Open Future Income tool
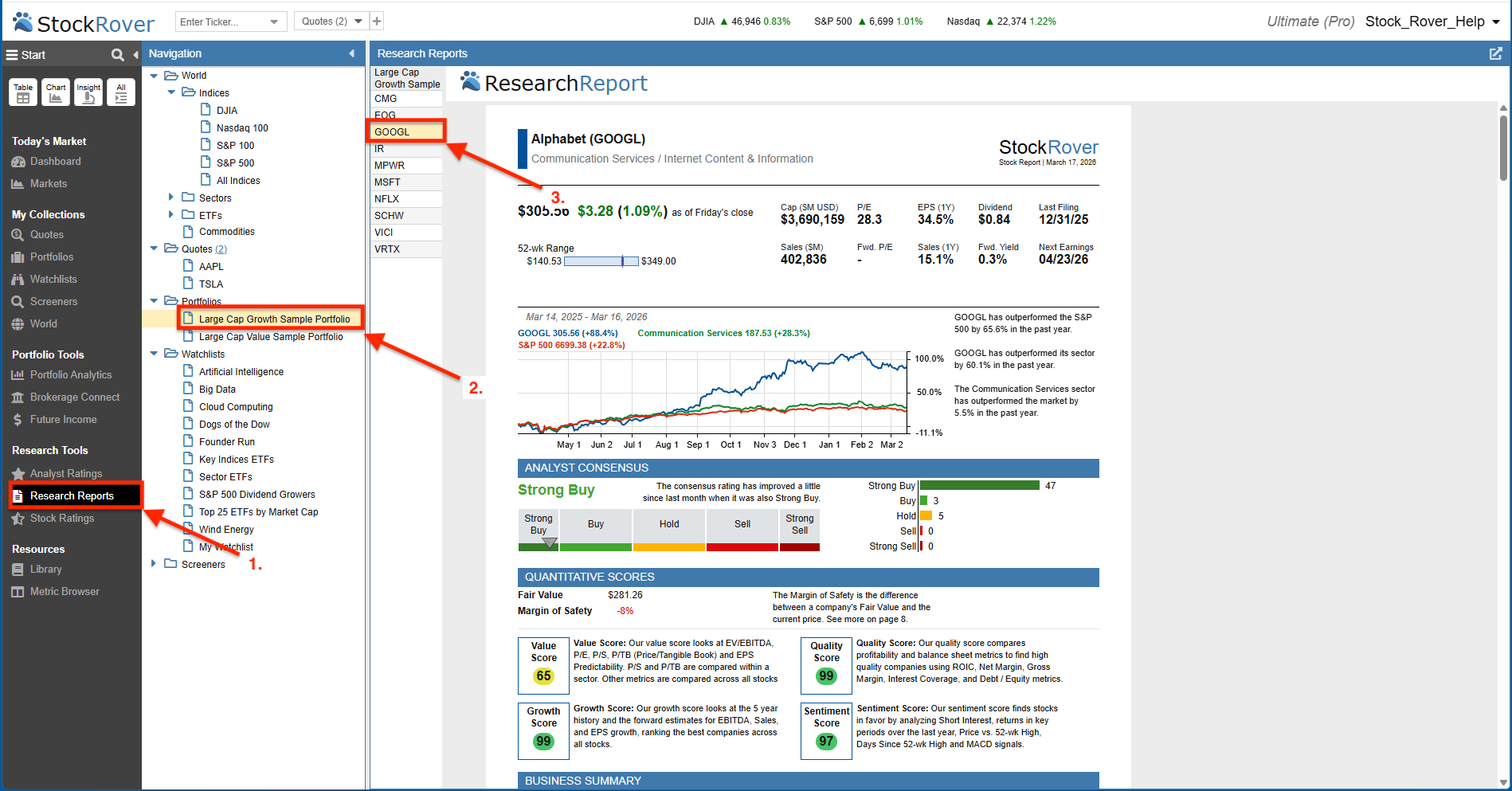This screenshot has height=791, width=1512. click(x=63, y=420)
